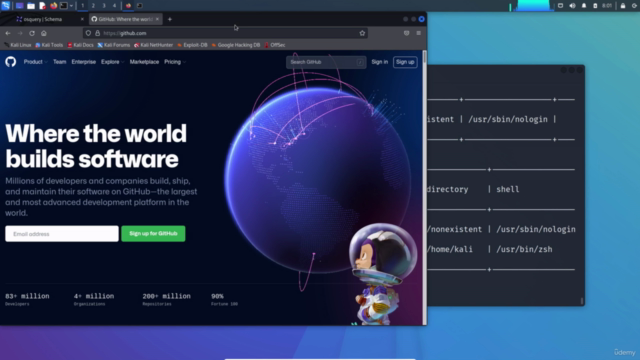Select the Firefox window in taskbar
The height and width of the screenshot is (360, 640).
click(x=128, y=6)
